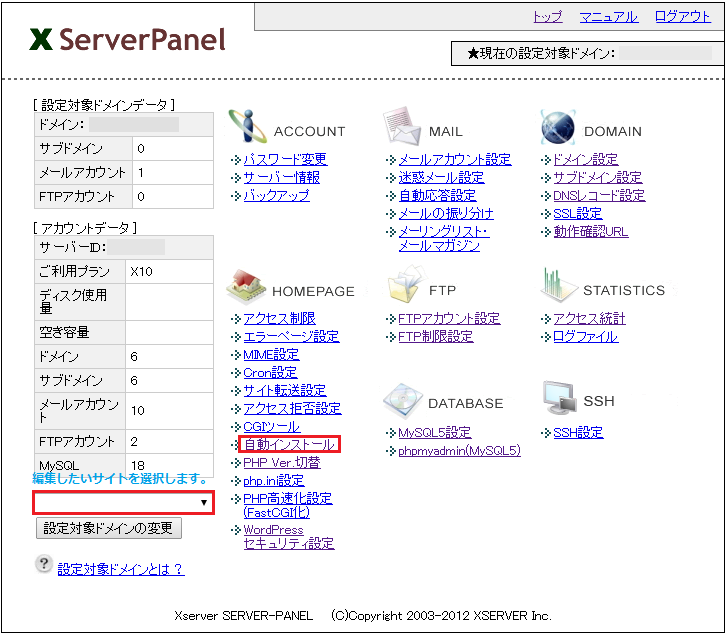Open DNSレコード設定 link
Screen dimensions: 726x634
point(599,195)
